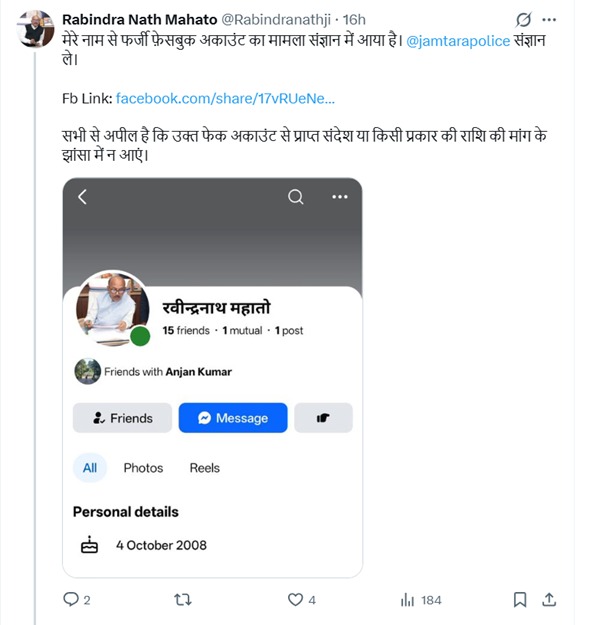
Task: Open the facebook.com share link
Action: [225, 98]
